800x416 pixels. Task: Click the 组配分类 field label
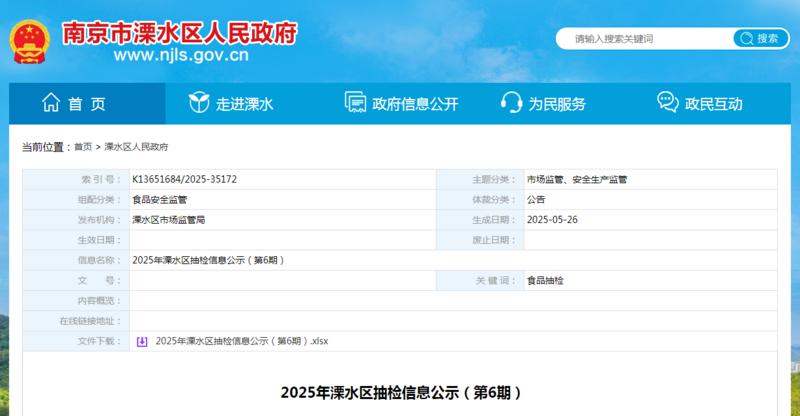tap(99, 200)
